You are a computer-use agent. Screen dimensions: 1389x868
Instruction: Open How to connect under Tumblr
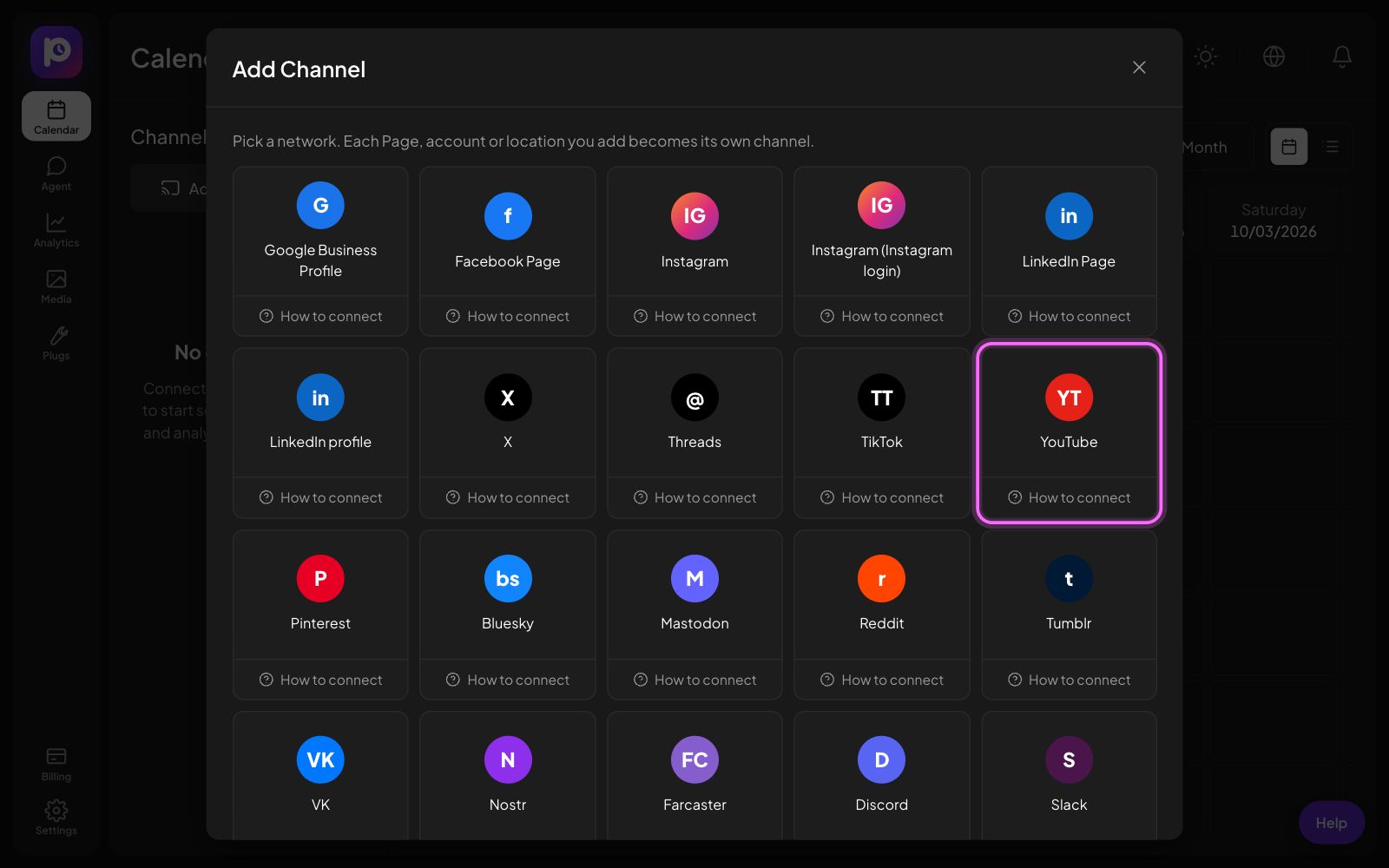pyautogui.click(x=1069, y=680)
